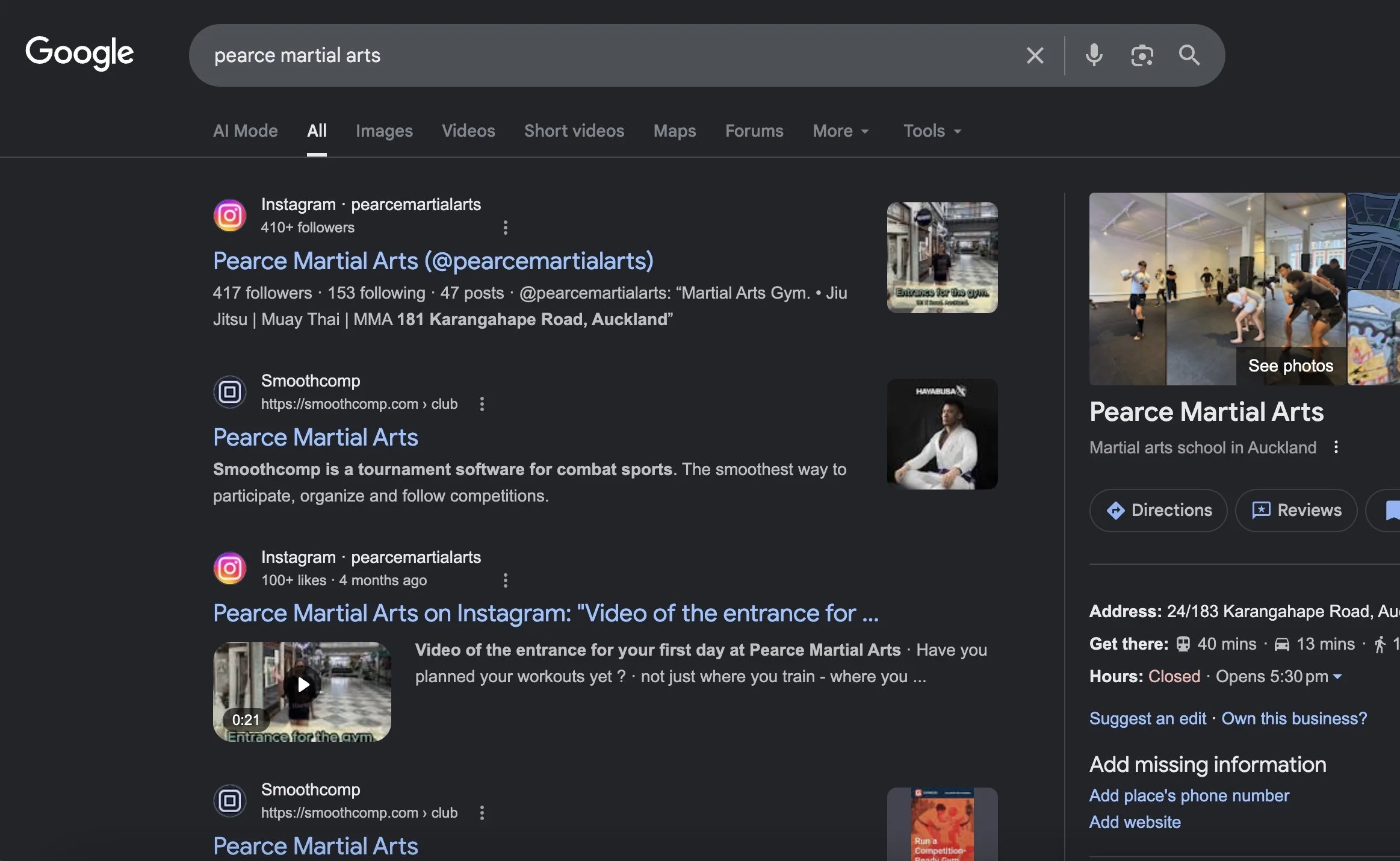Open options menu for last Smoothcomp result
Image resolution: width=1400 pixels, height=861 pixels.
482,813
